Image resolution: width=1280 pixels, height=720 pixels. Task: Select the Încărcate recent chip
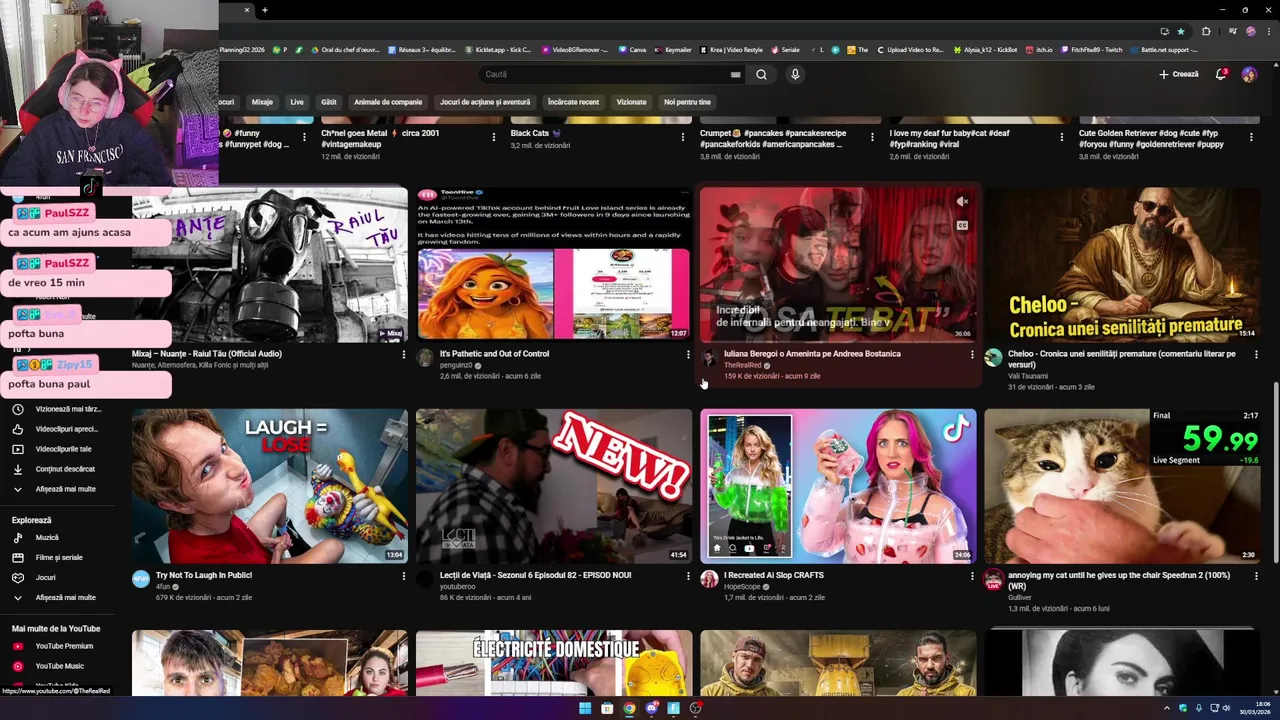click(x=573, y=102)
